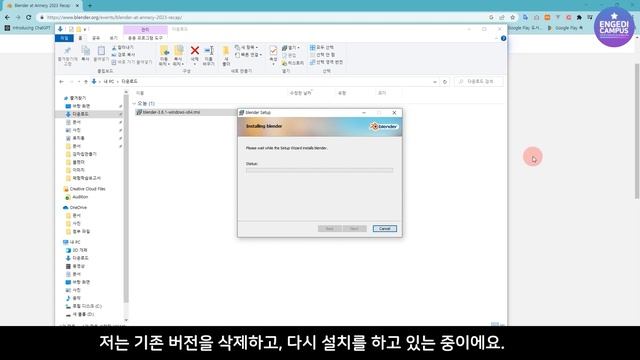Collapse the Explorer ribbon with the chevron

tap(497, 38)
